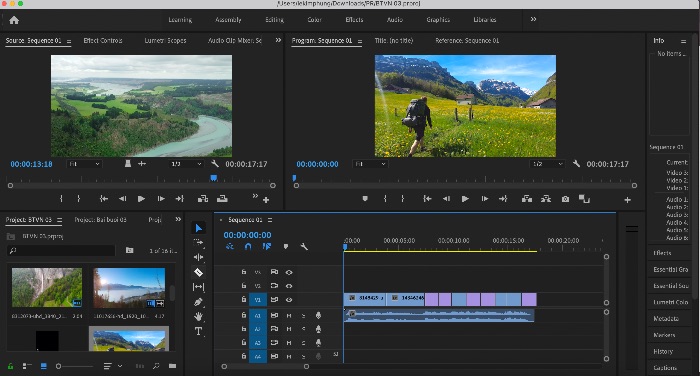Switch to Effects workspace
This screenshot has height=376, width=700.
pos(354,20)
